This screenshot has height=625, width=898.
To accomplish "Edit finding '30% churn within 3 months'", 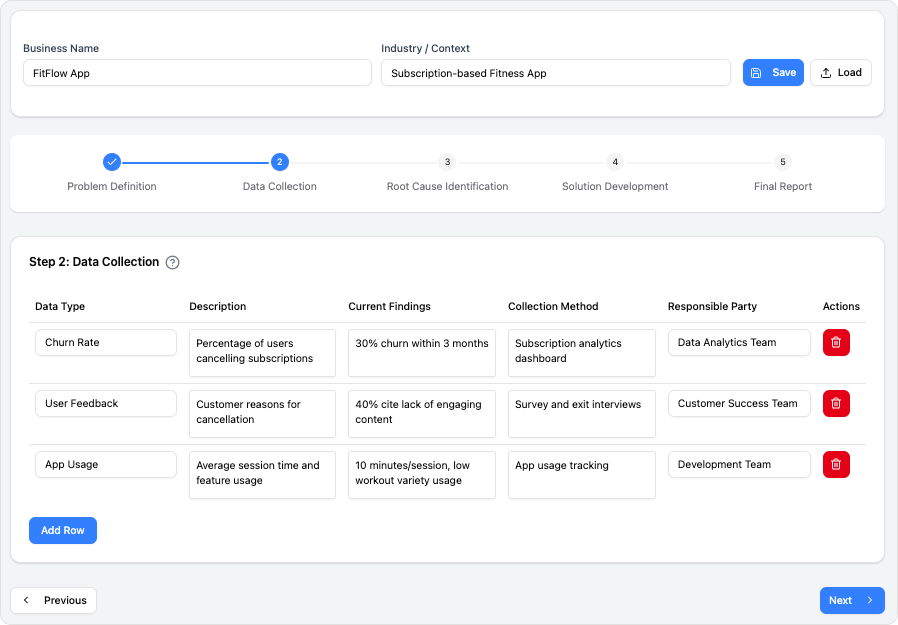I will pyautogui.click(x=422, y=353).
